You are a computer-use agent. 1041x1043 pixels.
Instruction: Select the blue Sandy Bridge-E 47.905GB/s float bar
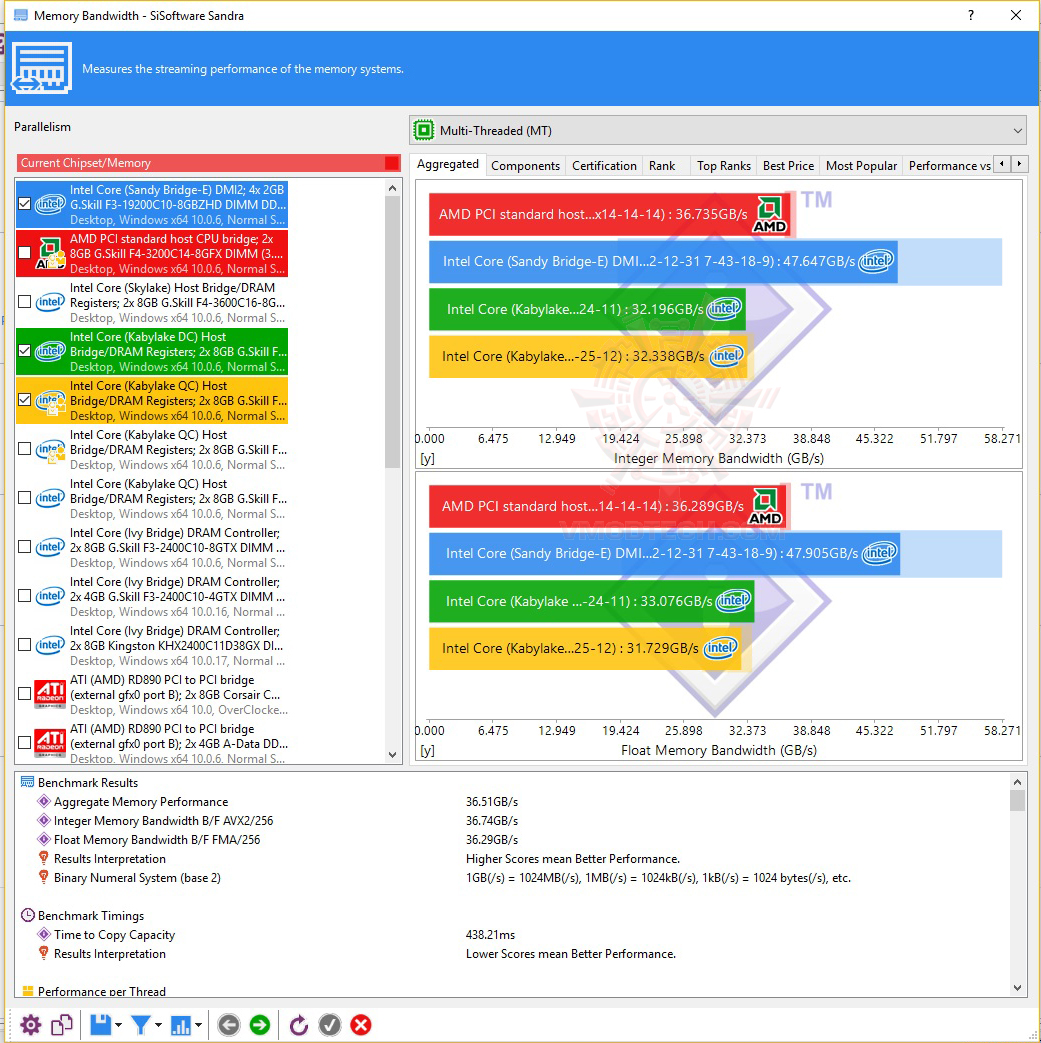click(x=665, y=553)
